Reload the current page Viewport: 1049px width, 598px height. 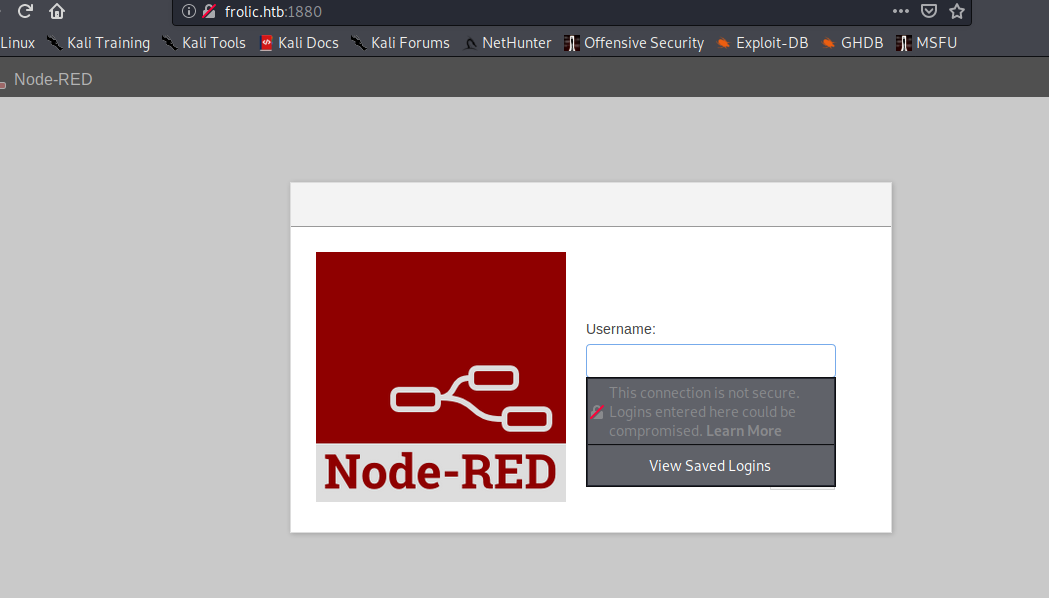pyautogui.click(x=26, y=11)
